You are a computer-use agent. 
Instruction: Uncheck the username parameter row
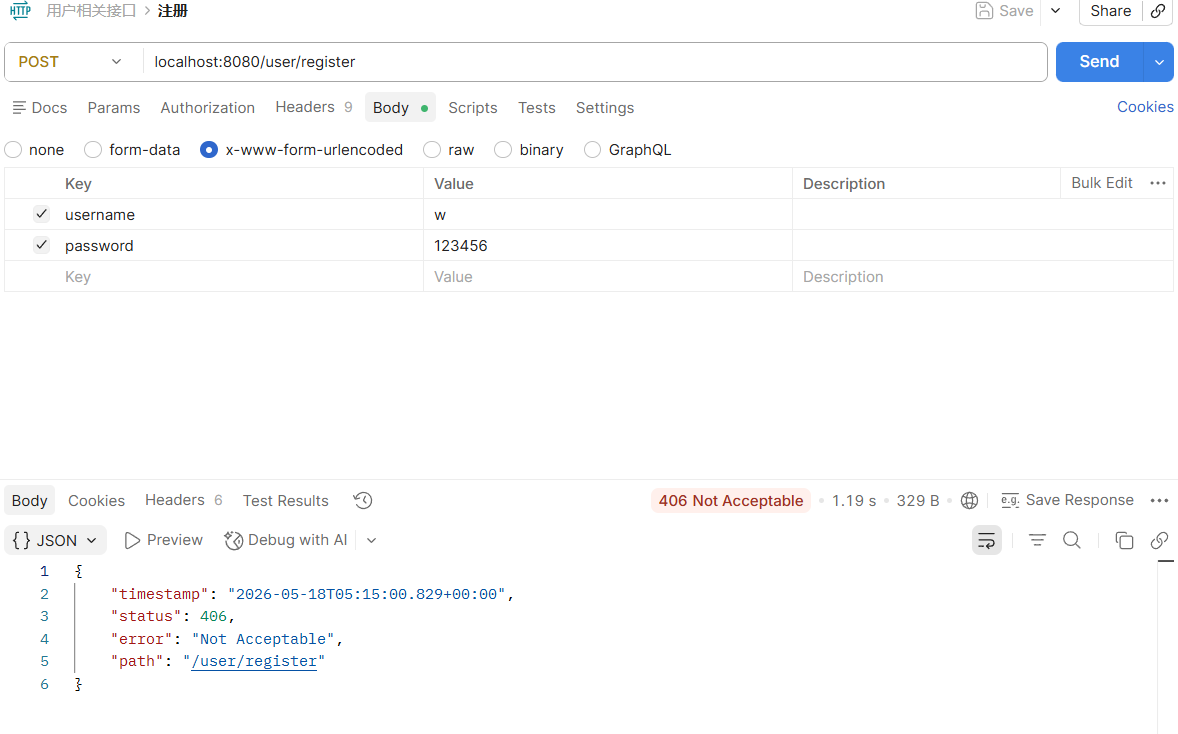coord(41,214)
